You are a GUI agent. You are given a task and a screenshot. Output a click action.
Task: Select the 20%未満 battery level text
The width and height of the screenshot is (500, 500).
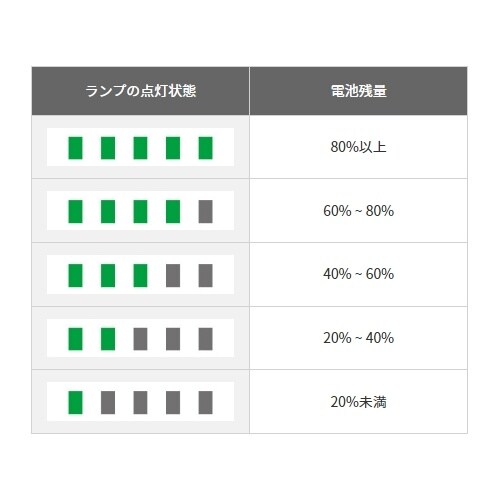point(358,402)
